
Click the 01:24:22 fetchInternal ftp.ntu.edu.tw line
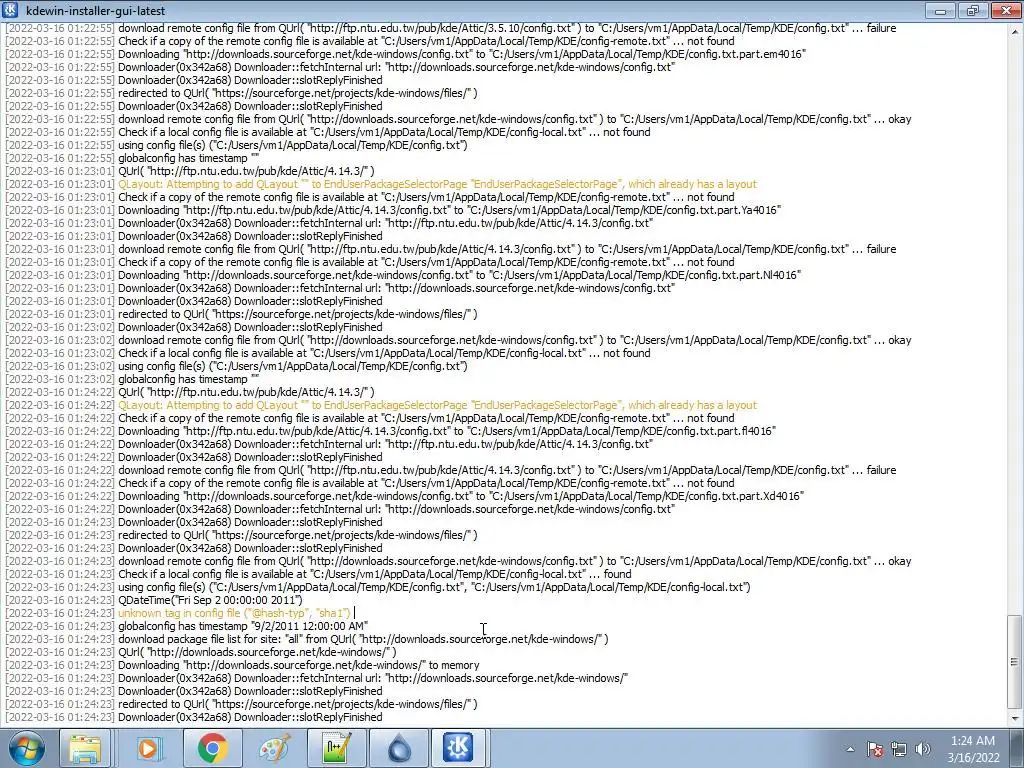click(x=329, y=445)
